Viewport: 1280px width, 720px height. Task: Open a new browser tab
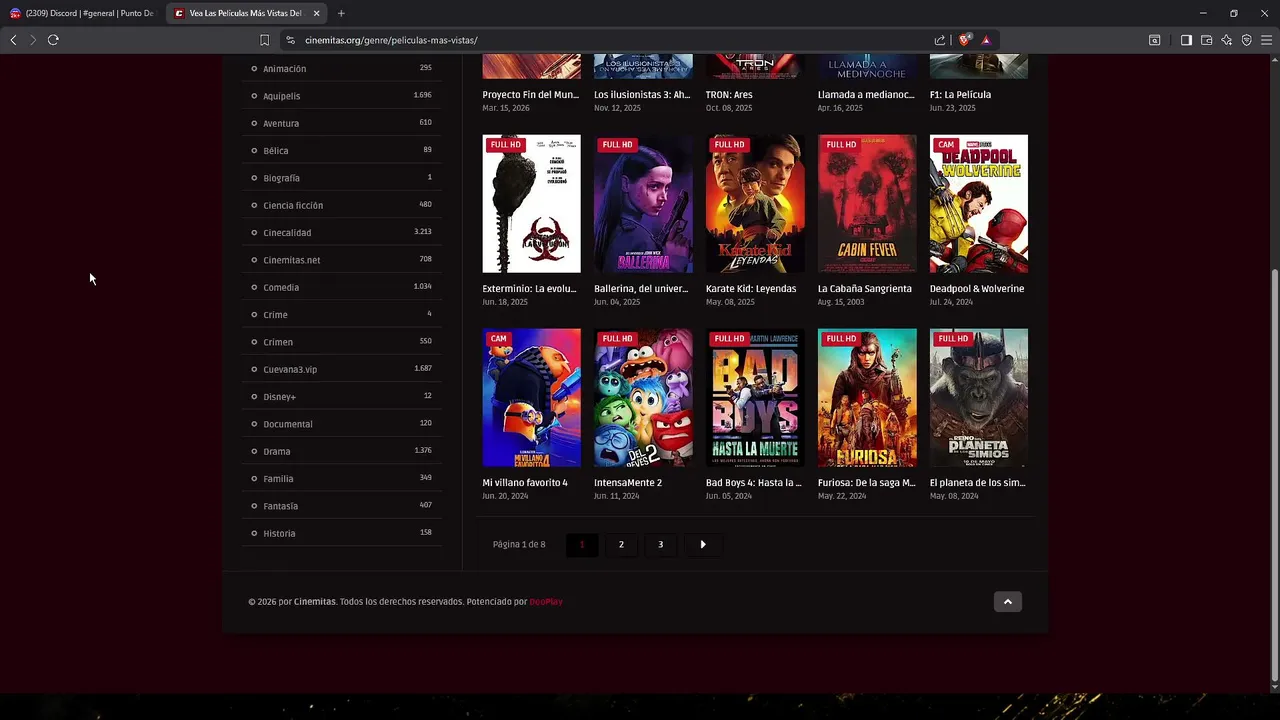click(x=341, y=13)
